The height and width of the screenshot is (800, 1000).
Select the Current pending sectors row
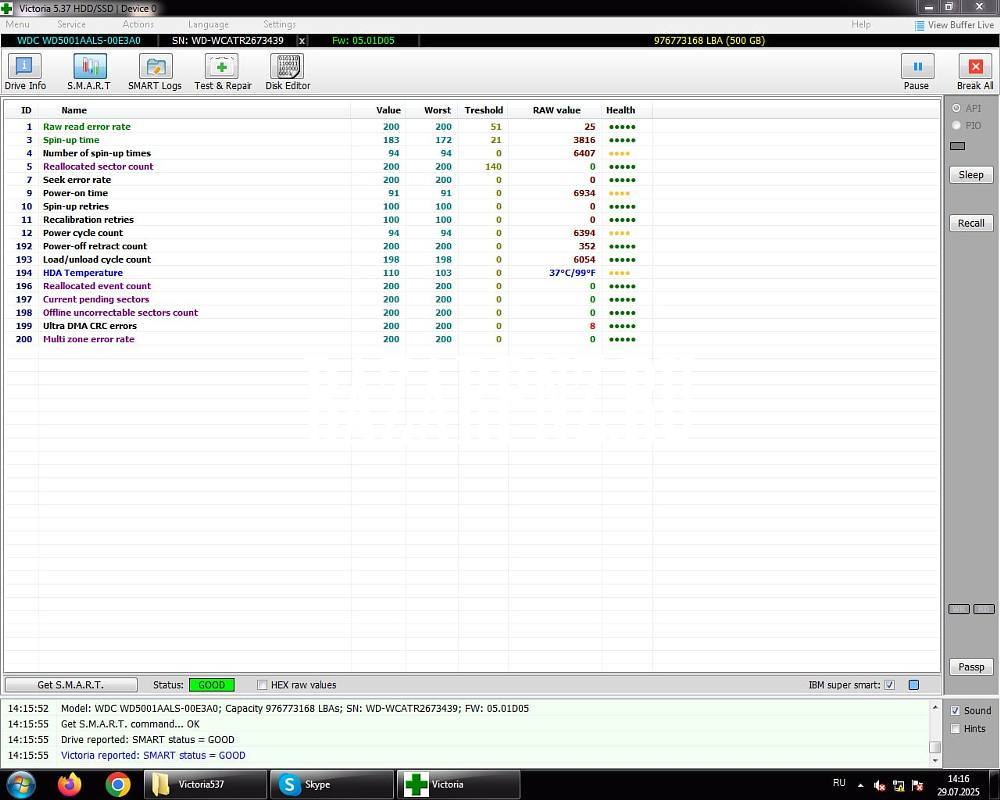[328, 299]
